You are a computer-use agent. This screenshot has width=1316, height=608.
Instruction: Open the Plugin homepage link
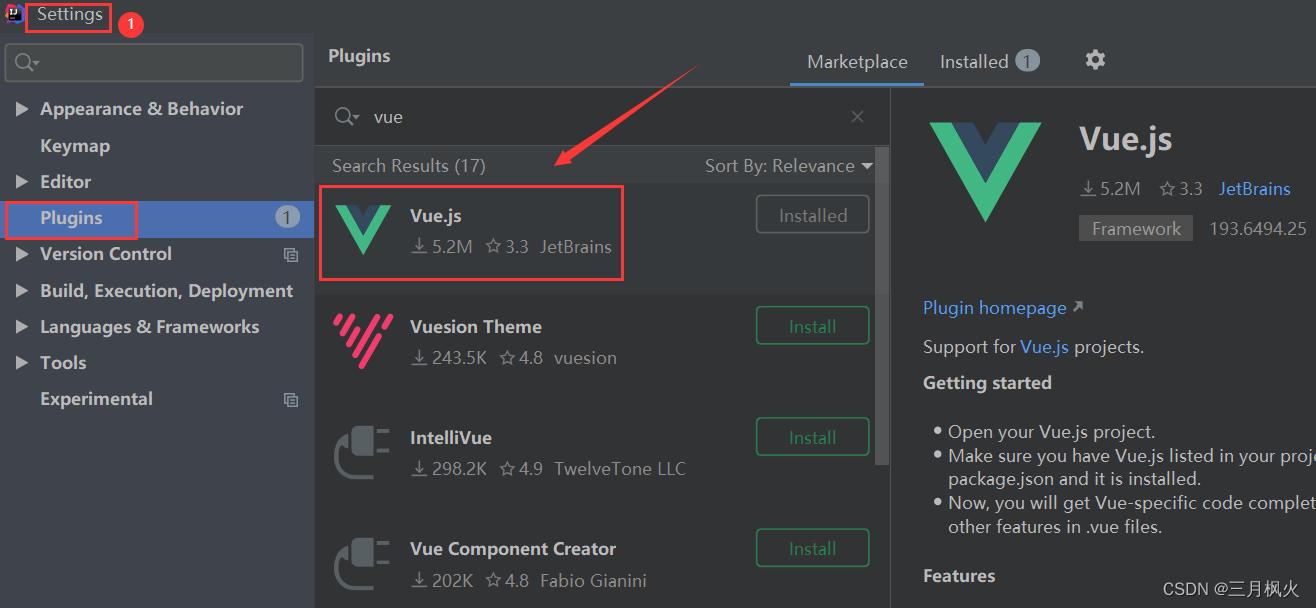coord(1003,308)
